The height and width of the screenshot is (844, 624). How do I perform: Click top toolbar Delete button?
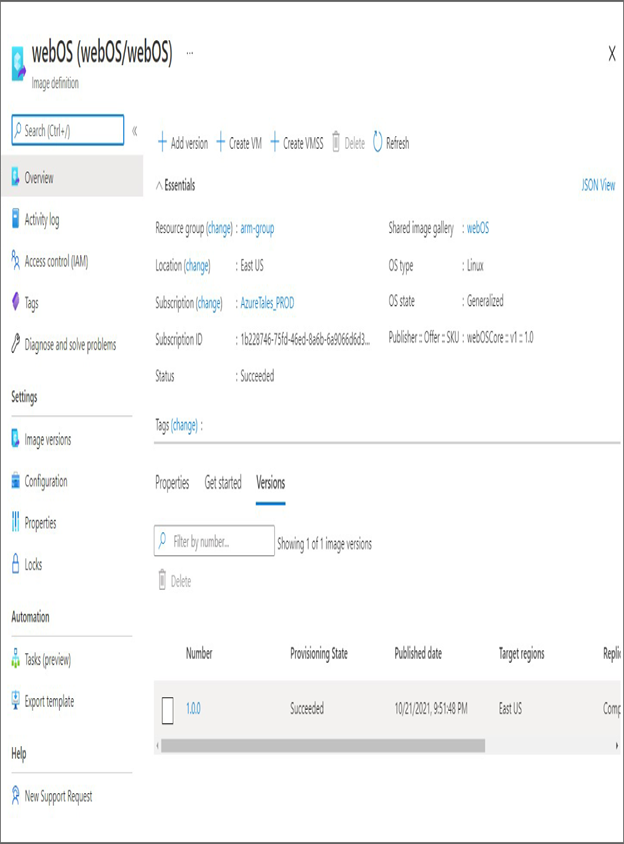click(348, 143)
